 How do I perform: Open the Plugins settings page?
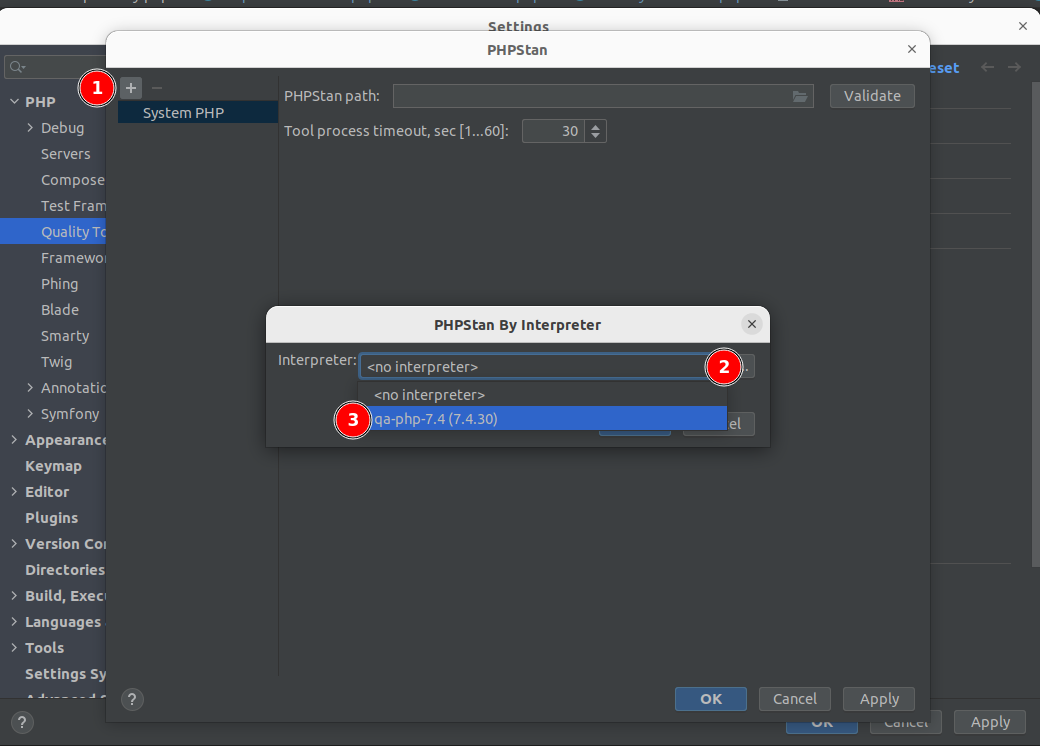pos(52,517)
